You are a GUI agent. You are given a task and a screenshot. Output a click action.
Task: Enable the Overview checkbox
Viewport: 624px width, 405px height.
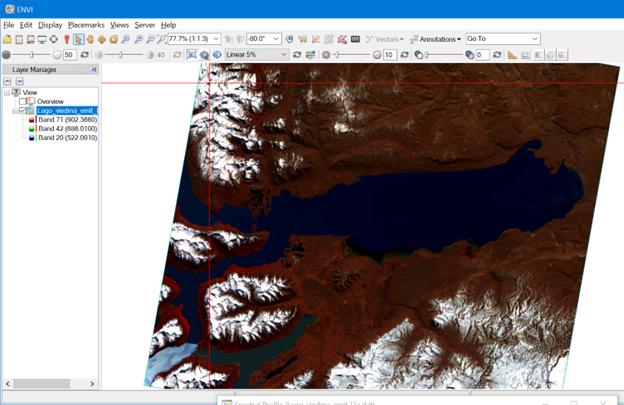click(22, 101)
